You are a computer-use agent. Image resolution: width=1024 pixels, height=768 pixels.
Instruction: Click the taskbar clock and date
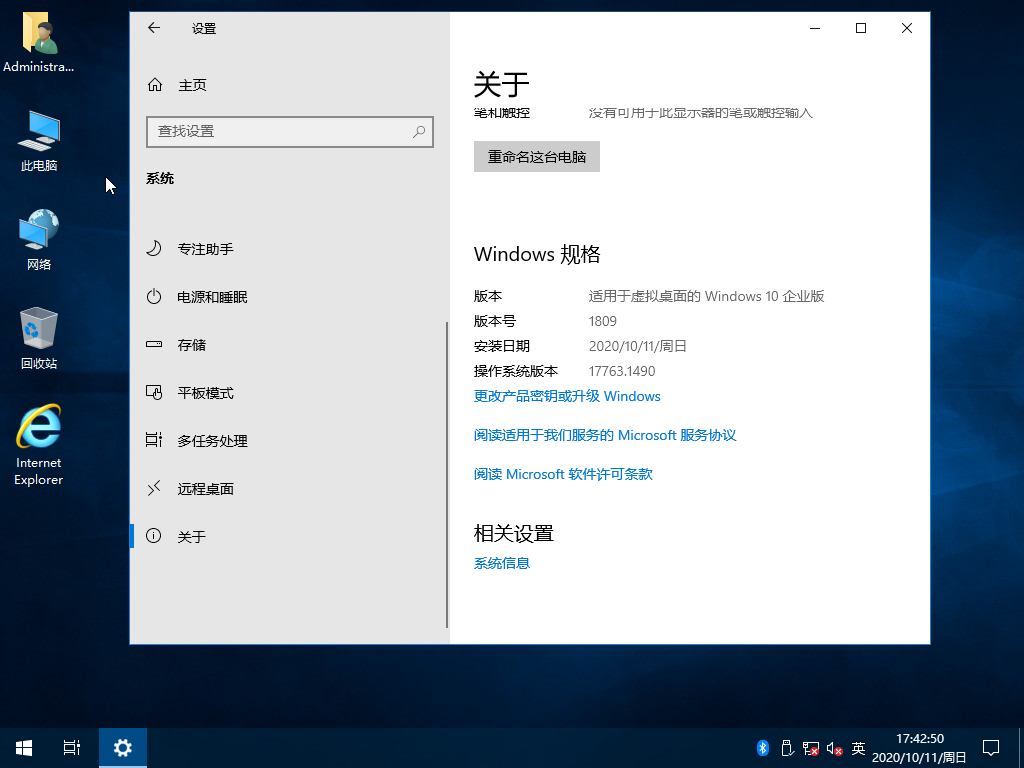click(x=920, y=748)
